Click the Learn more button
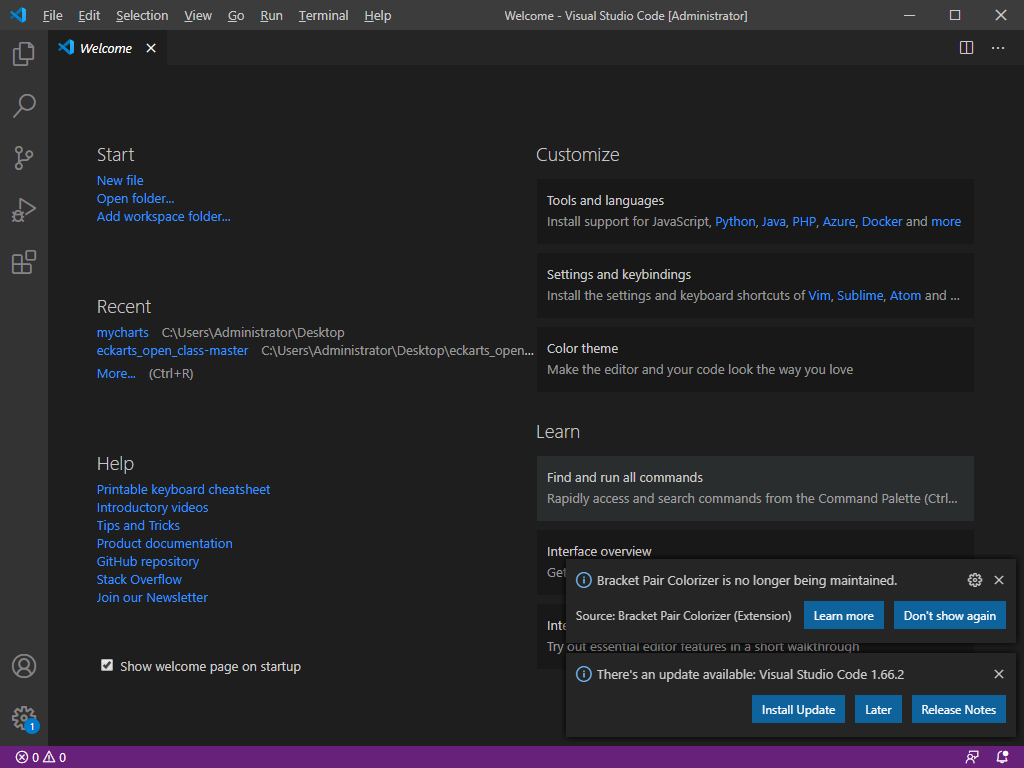 (843, 615)
